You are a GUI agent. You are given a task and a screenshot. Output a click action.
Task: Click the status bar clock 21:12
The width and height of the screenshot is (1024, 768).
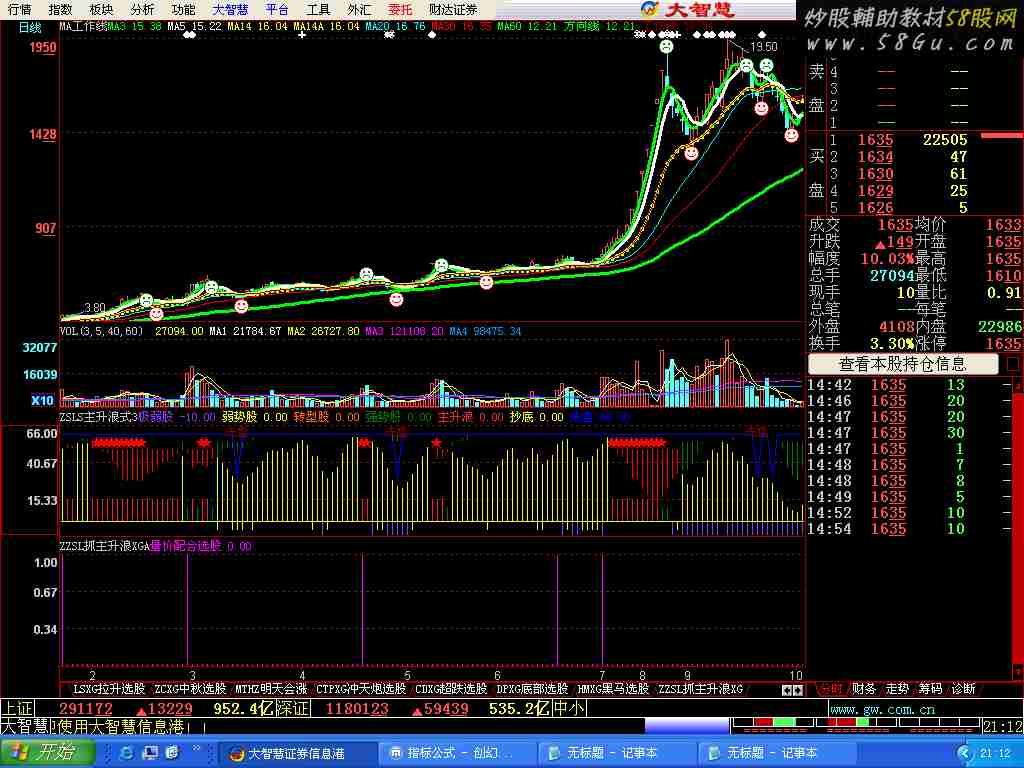point(1002,726)
